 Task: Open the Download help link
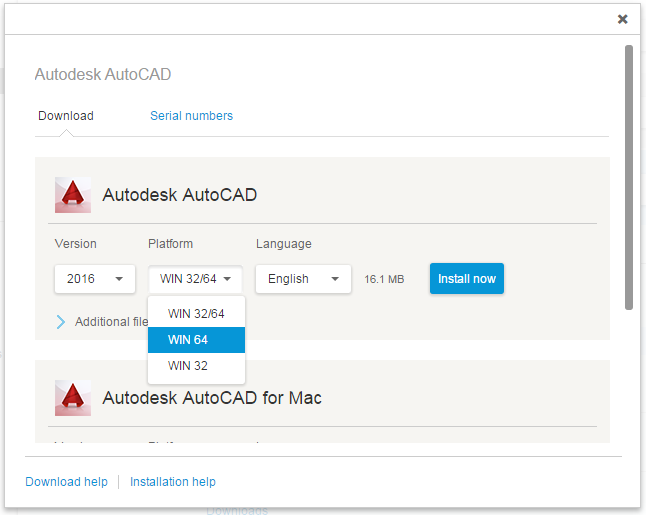[x=66, y=482]
